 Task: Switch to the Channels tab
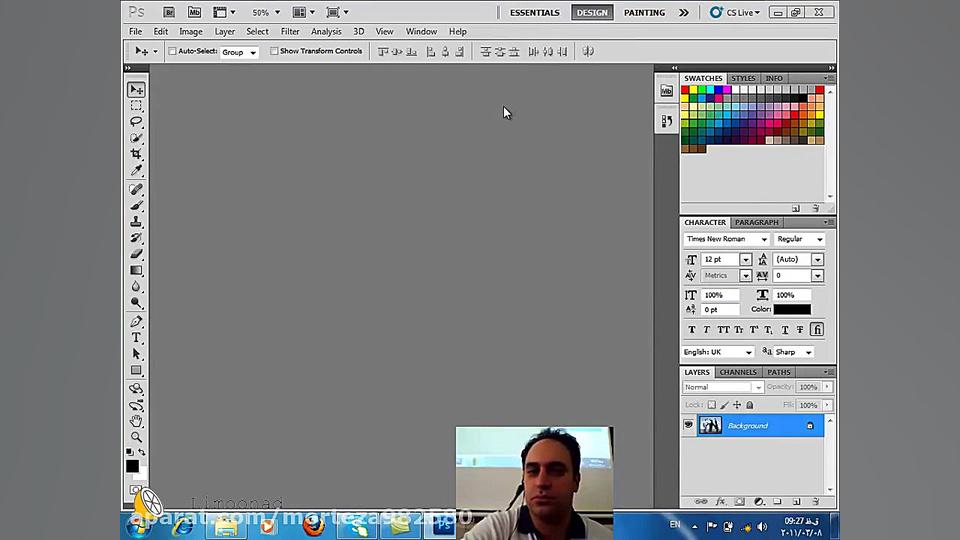[x=738, y=372]
